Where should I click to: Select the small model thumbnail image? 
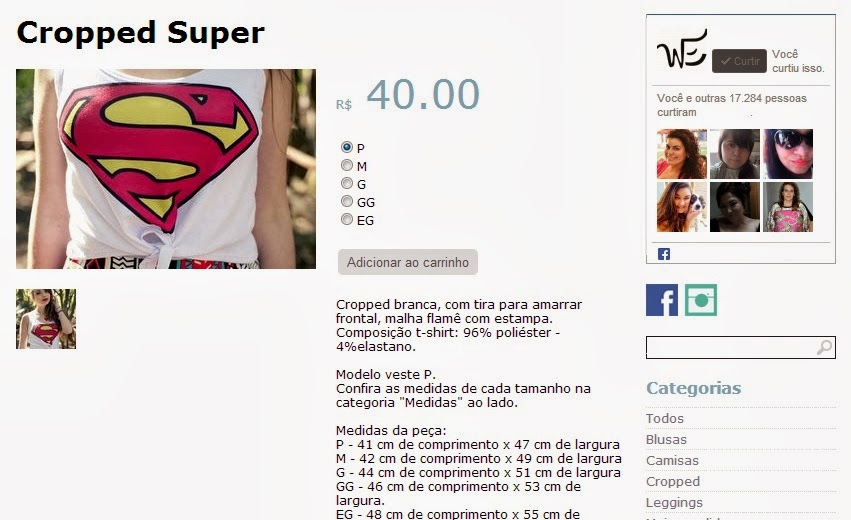[46, 319]
